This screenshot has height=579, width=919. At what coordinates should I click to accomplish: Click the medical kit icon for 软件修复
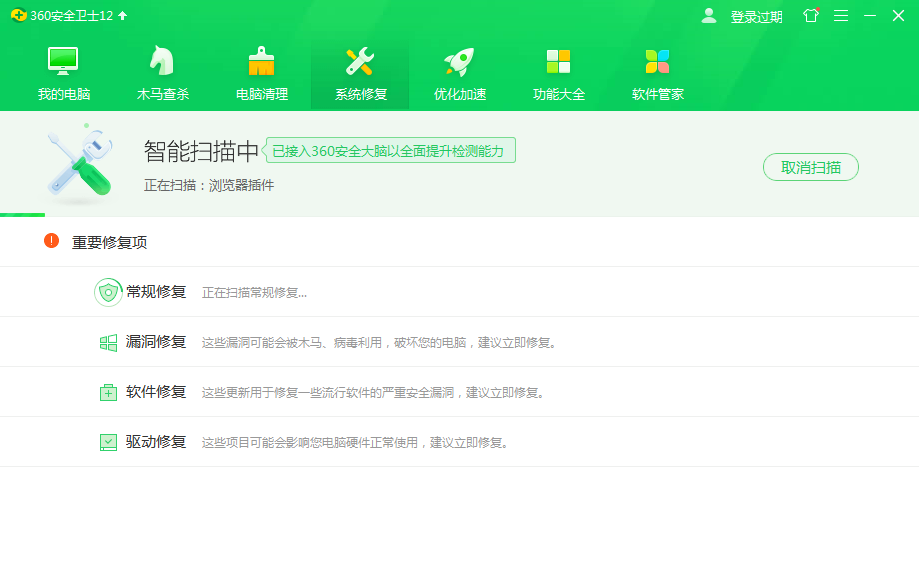coord(108,392)
